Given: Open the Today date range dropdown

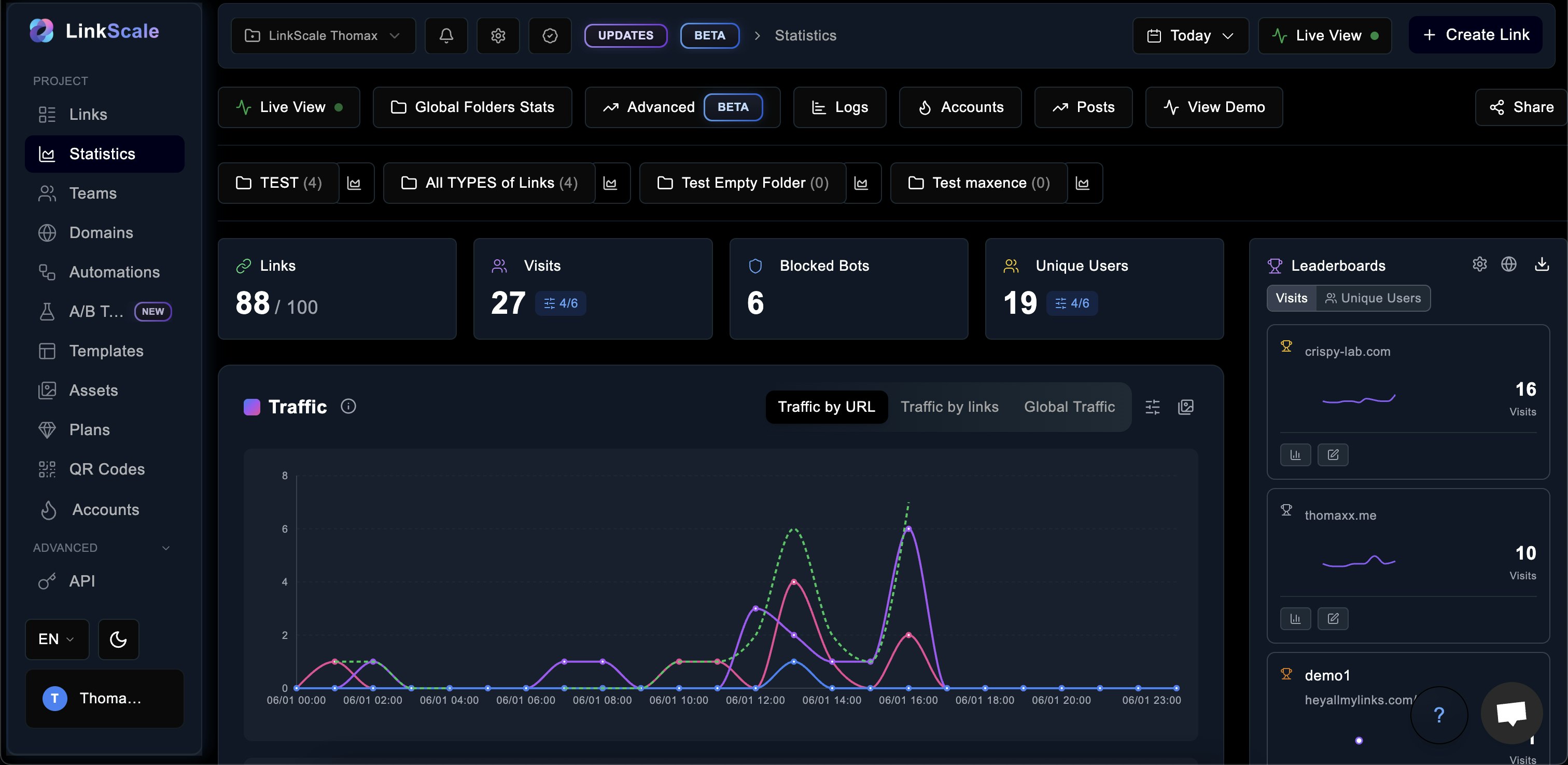Looking at the screenshot, I should 1189,35.
